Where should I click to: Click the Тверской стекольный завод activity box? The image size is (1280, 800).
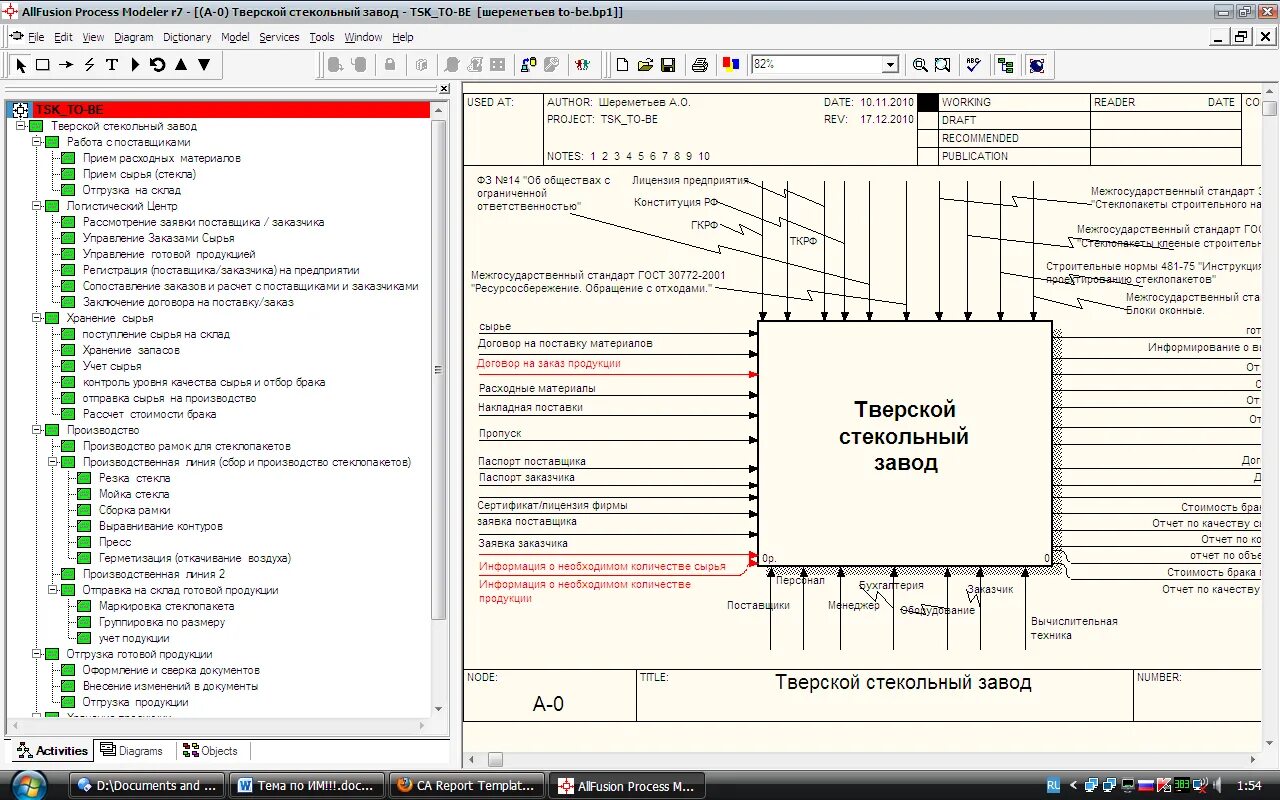[904, 443]
